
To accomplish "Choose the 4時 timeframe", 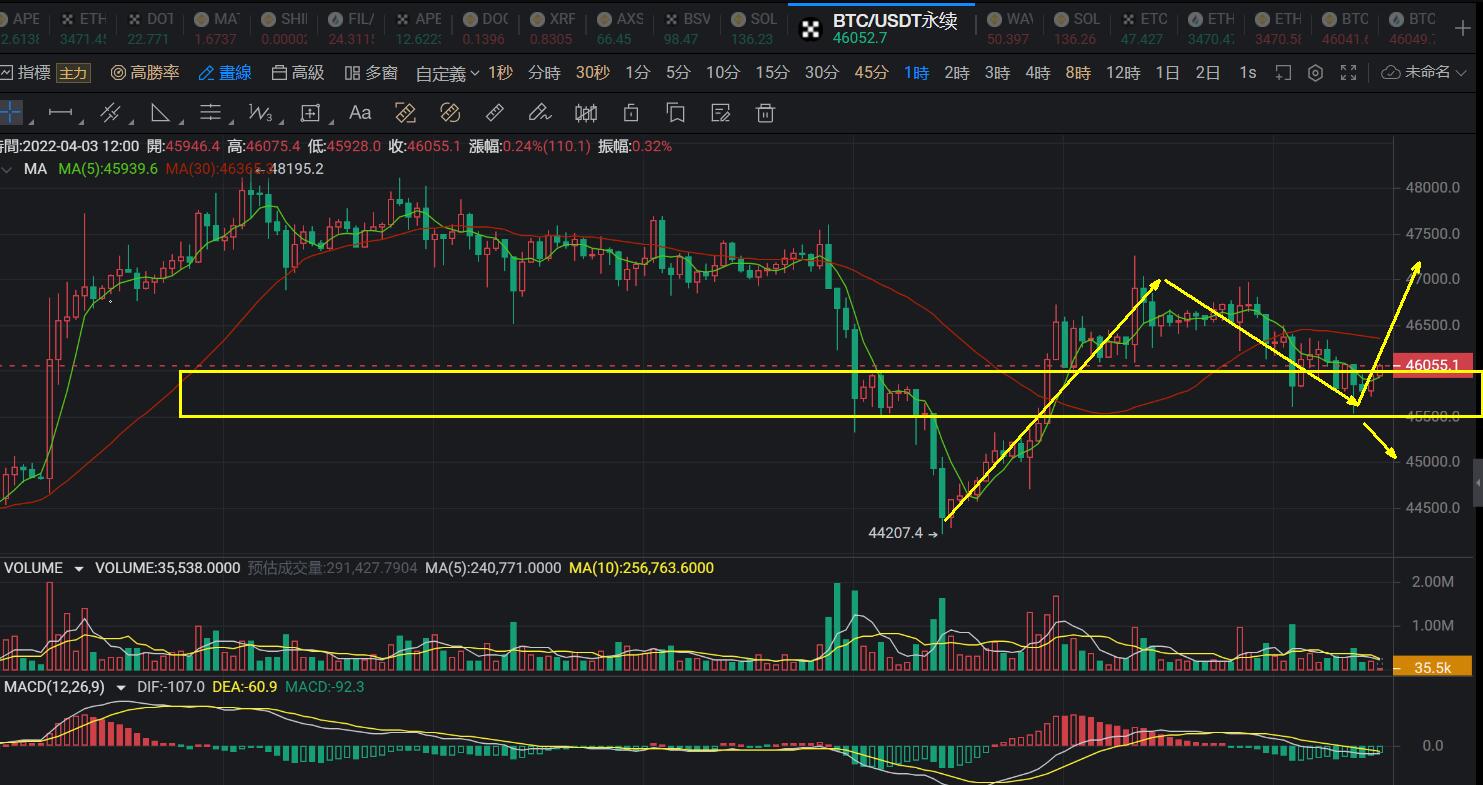I will [1037, 73].
